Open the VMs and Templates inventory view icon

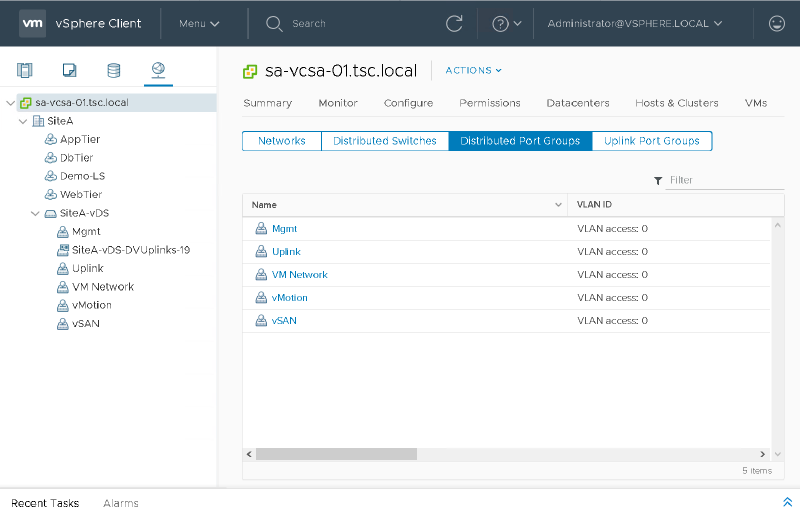(x=69, y=70)
